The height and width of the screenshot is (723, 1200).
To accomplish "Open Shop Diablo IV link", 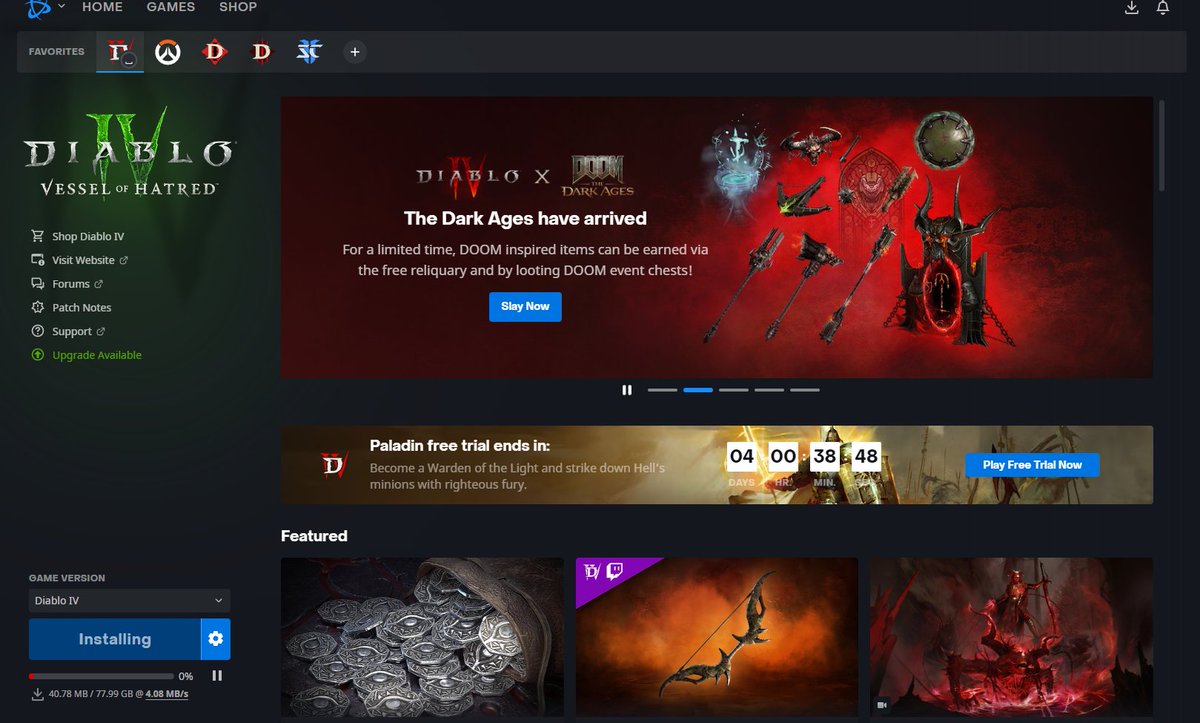I will coord(78,236).
